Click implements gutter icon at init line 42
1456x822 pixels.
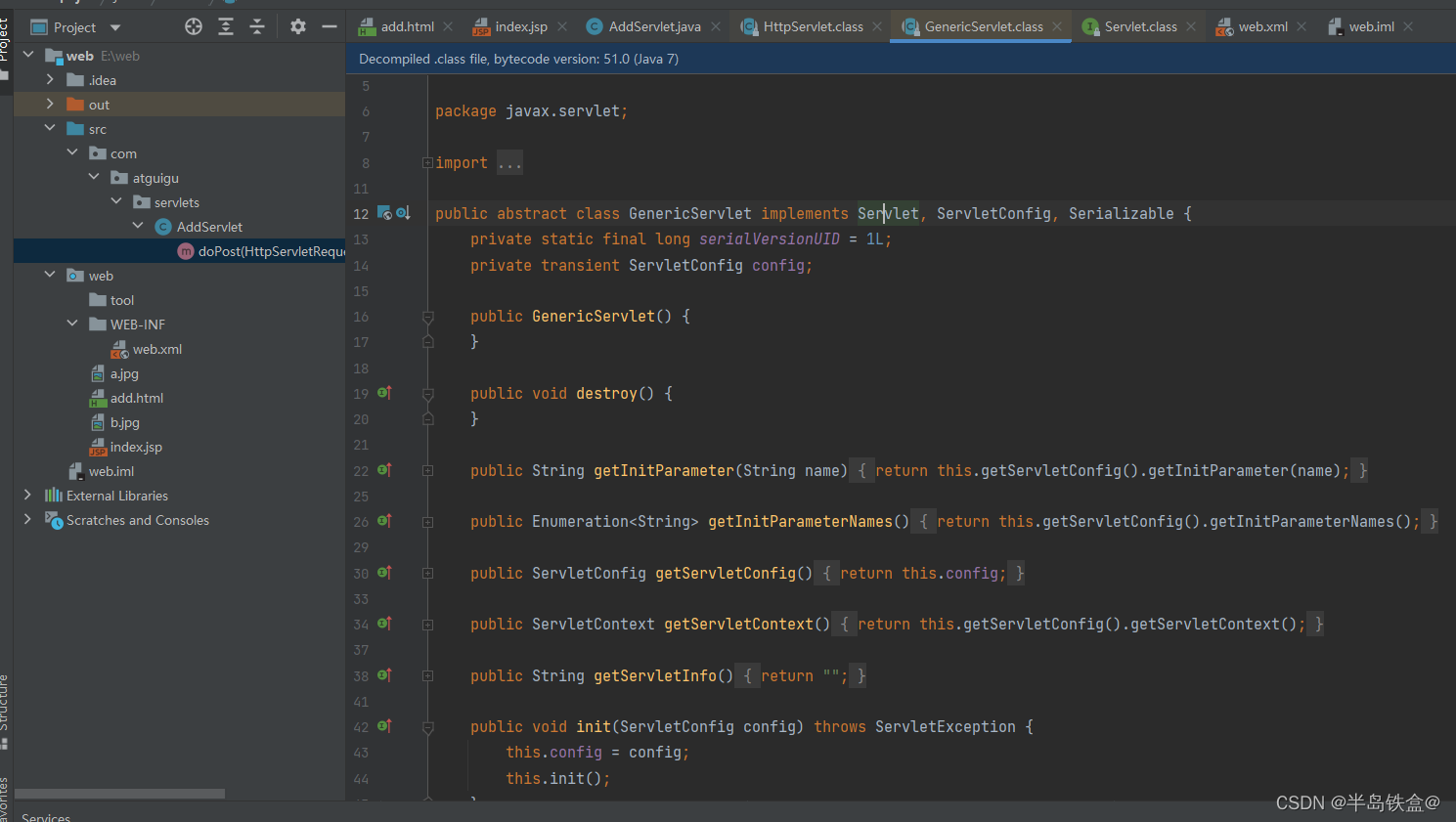click(384, 726)
